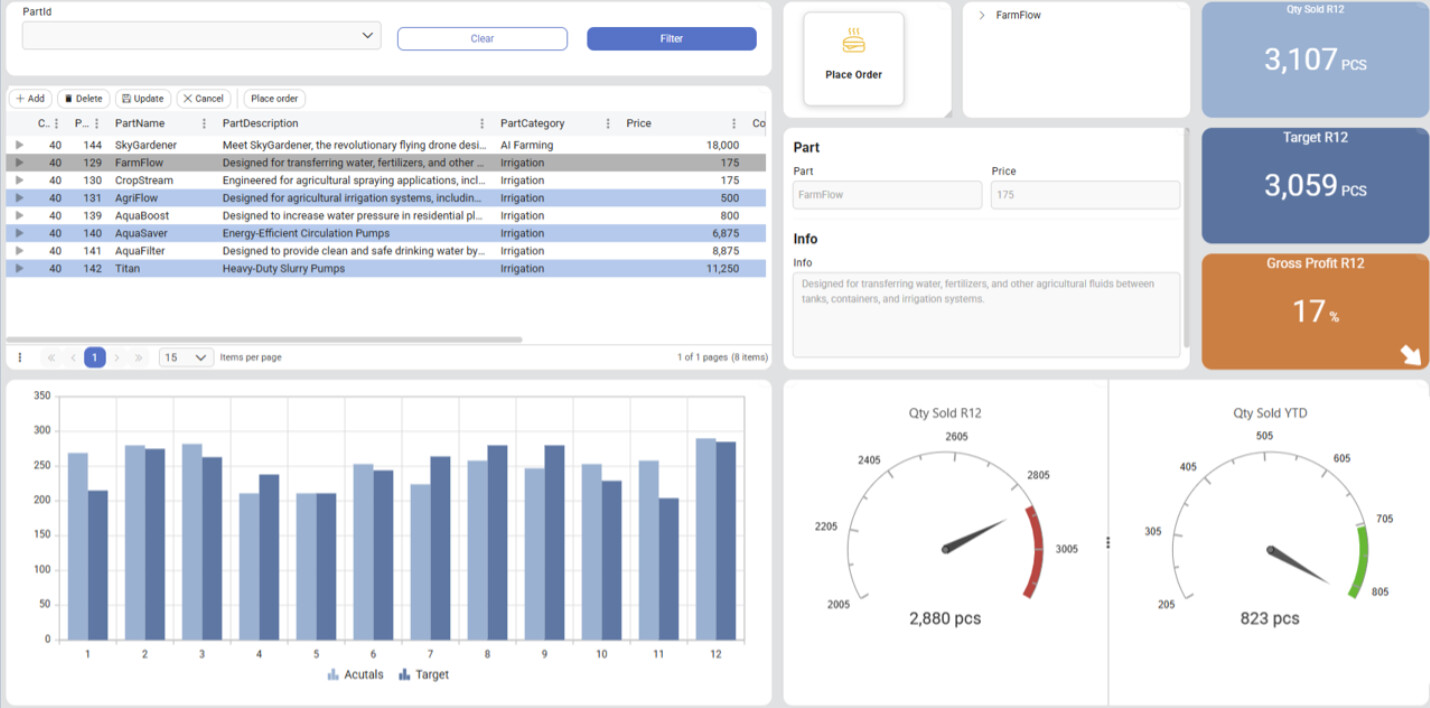Click the Place Order burger icon
The image size is (1430, 708).
tap(854, 42)
